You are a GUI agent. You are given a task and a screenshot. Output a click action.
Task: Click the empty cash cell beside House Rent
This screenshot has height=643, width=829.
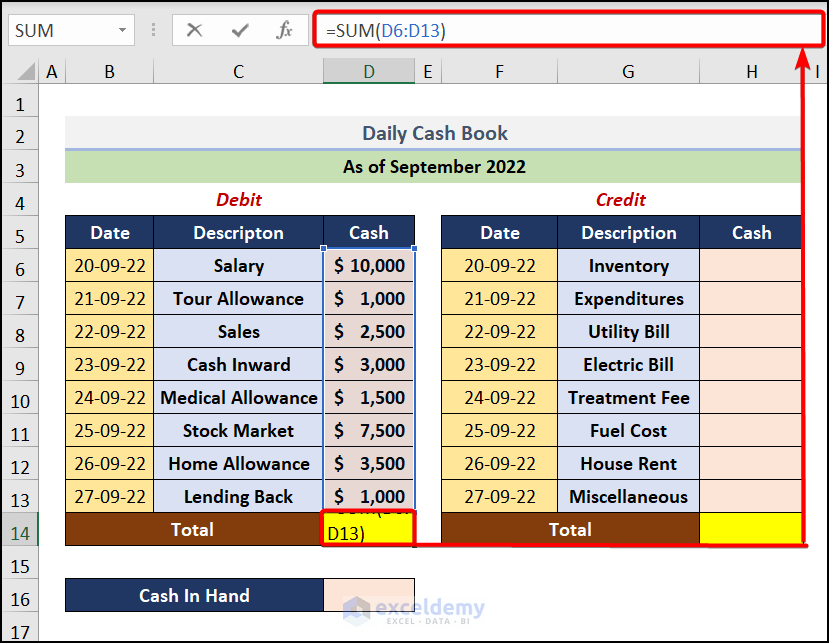[x=750, y=464]
